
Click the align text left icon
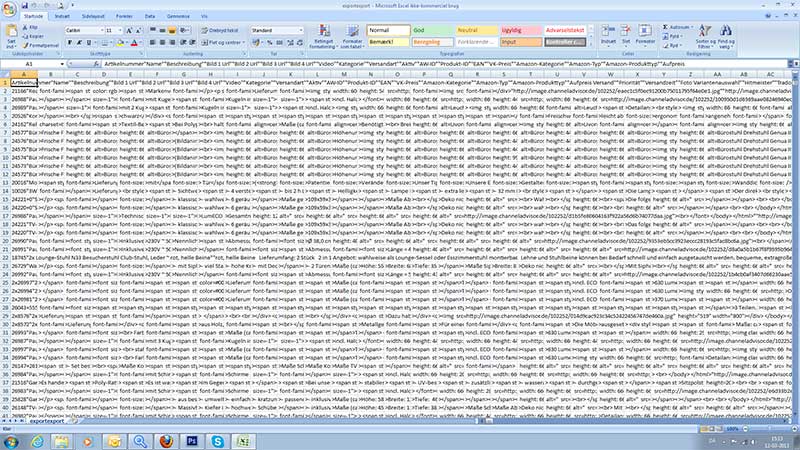pos(153,43)
